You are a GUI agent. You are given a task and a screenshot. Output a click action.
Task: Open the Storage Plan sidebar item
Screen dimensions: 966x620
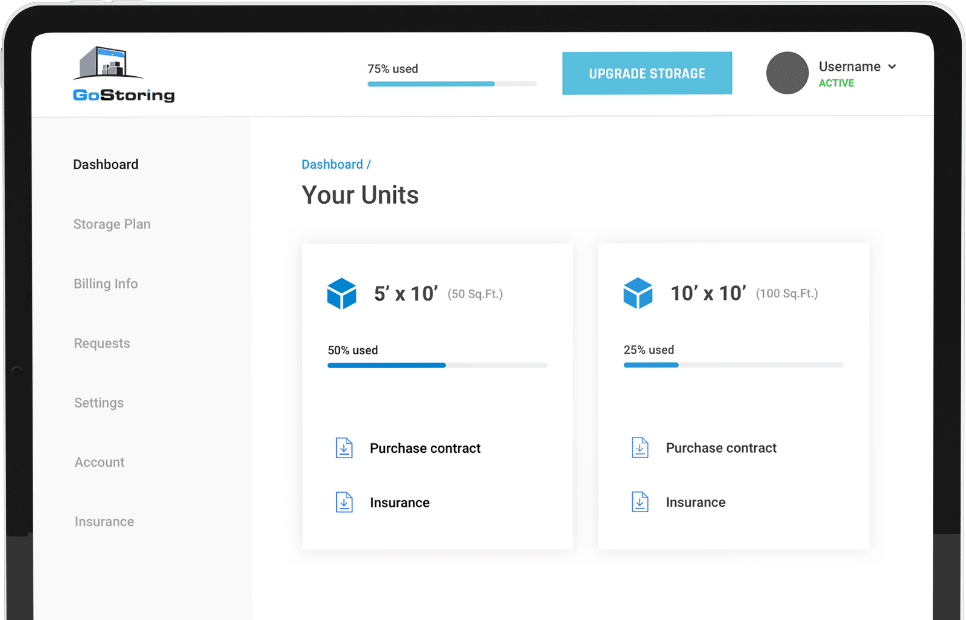click(x=112, y=224)
